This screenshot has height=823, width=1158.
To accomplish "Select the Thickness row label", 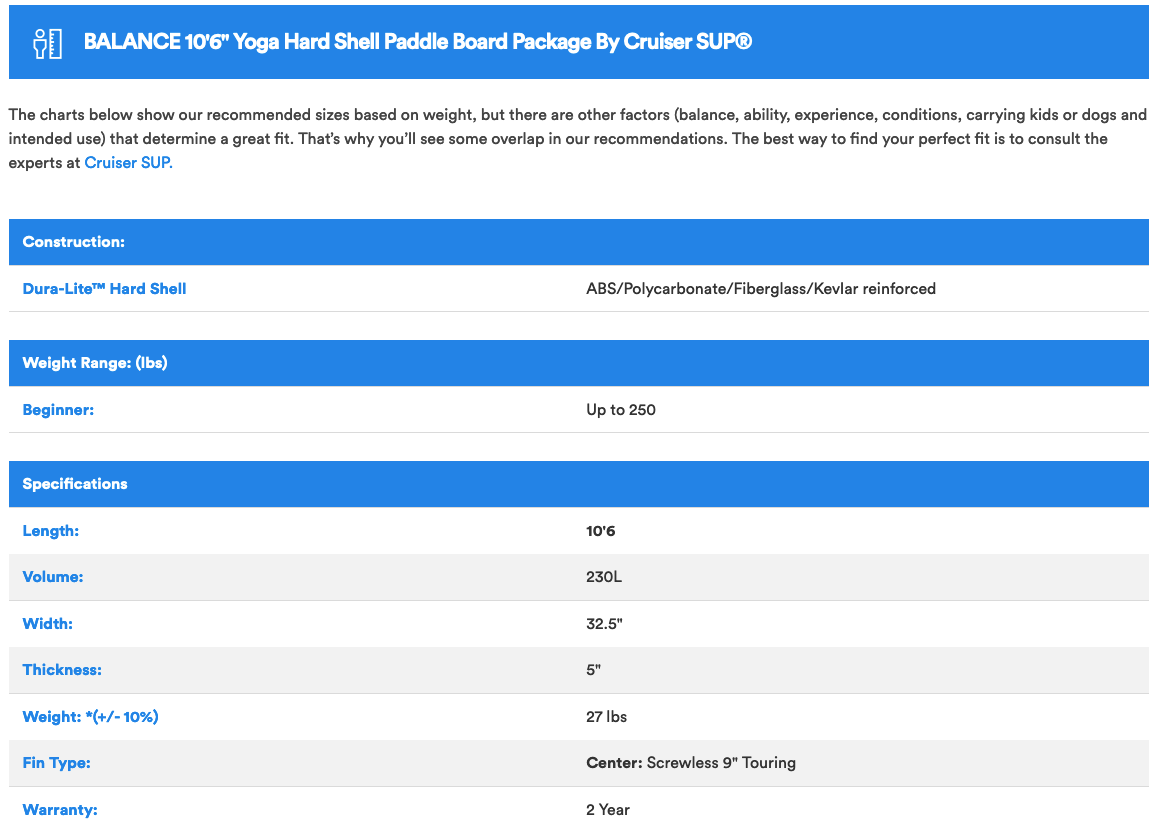I will click(62, 670).
